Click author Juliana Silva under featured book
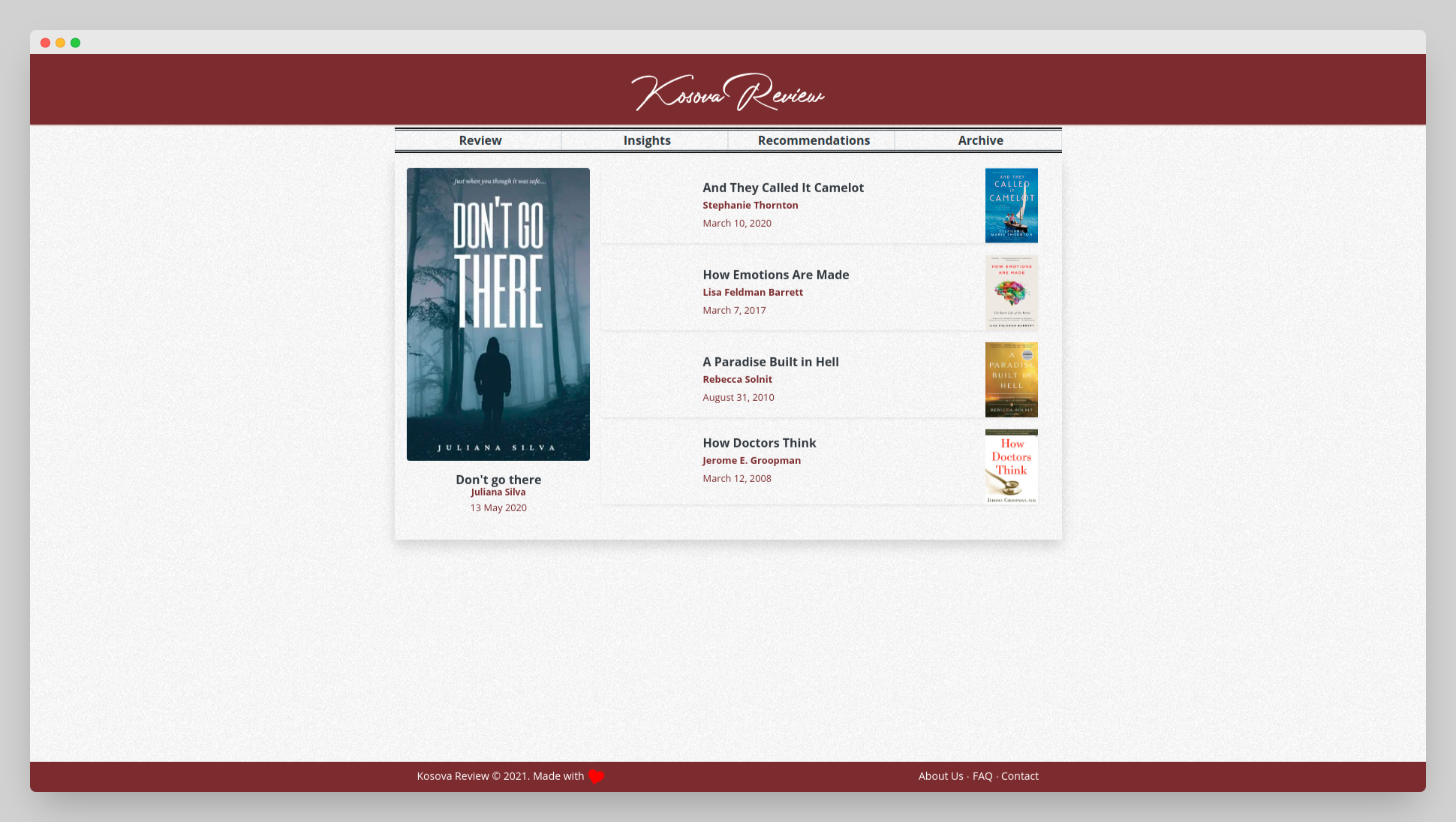Image resolution: width=1456 pixels, height=822 pixels. click(x=498, y=492)
